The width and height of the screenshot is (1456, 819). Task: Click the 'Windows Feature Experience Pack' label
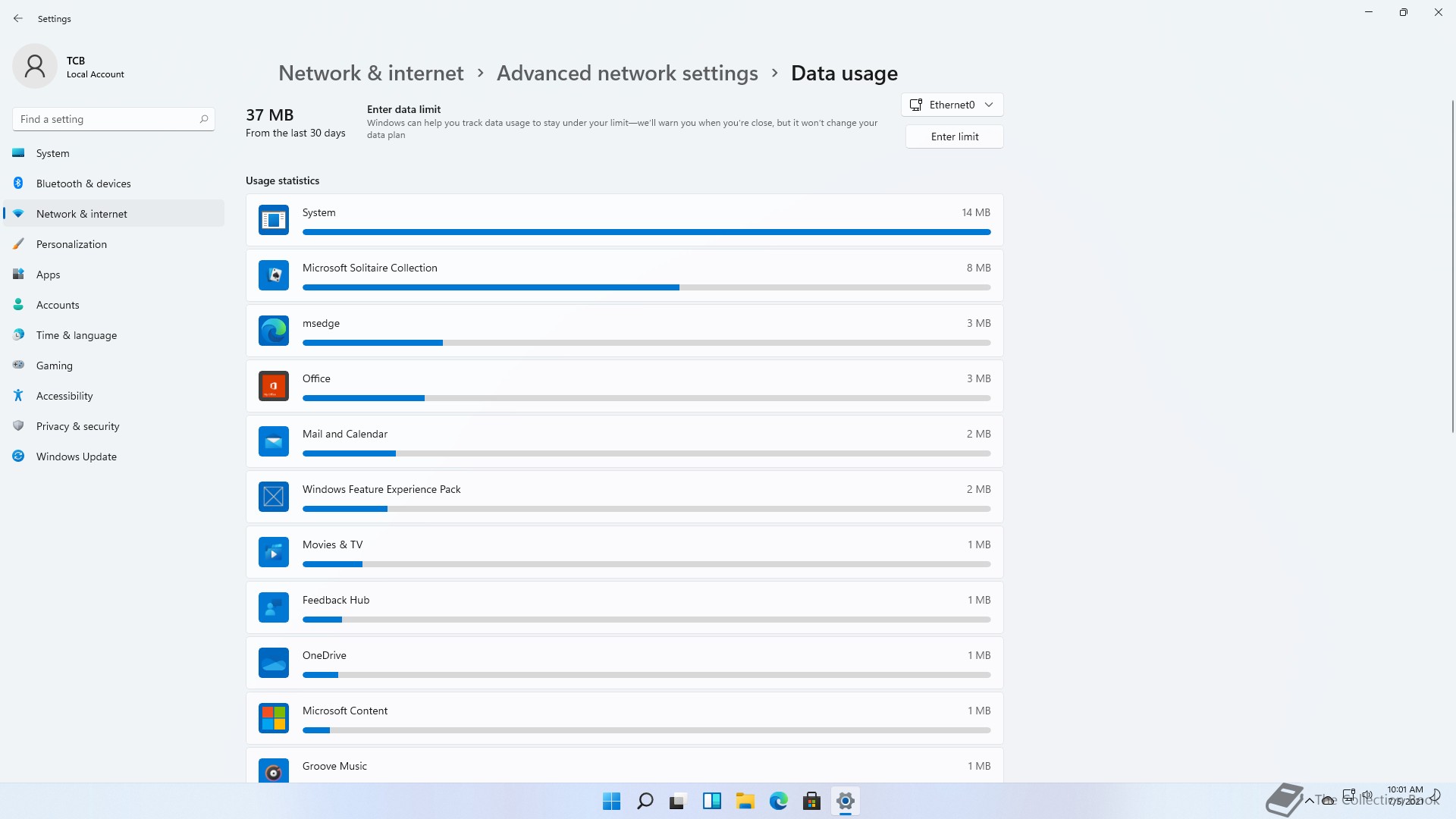381,489
